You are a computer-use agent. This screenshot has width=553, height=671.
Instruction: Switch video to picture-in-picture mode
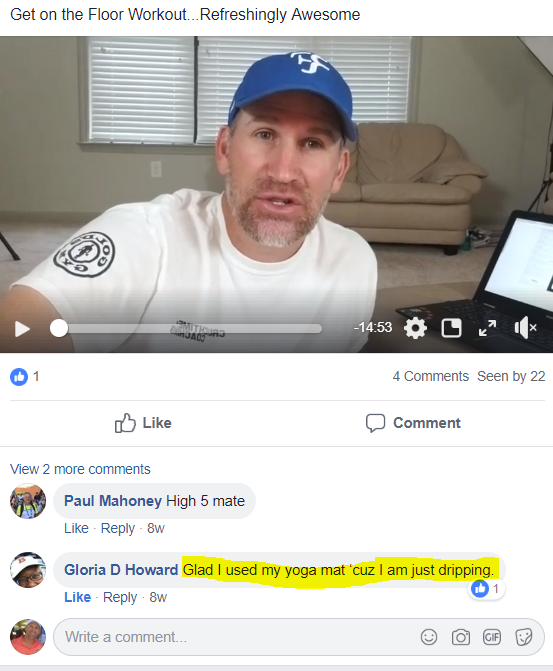451,328
